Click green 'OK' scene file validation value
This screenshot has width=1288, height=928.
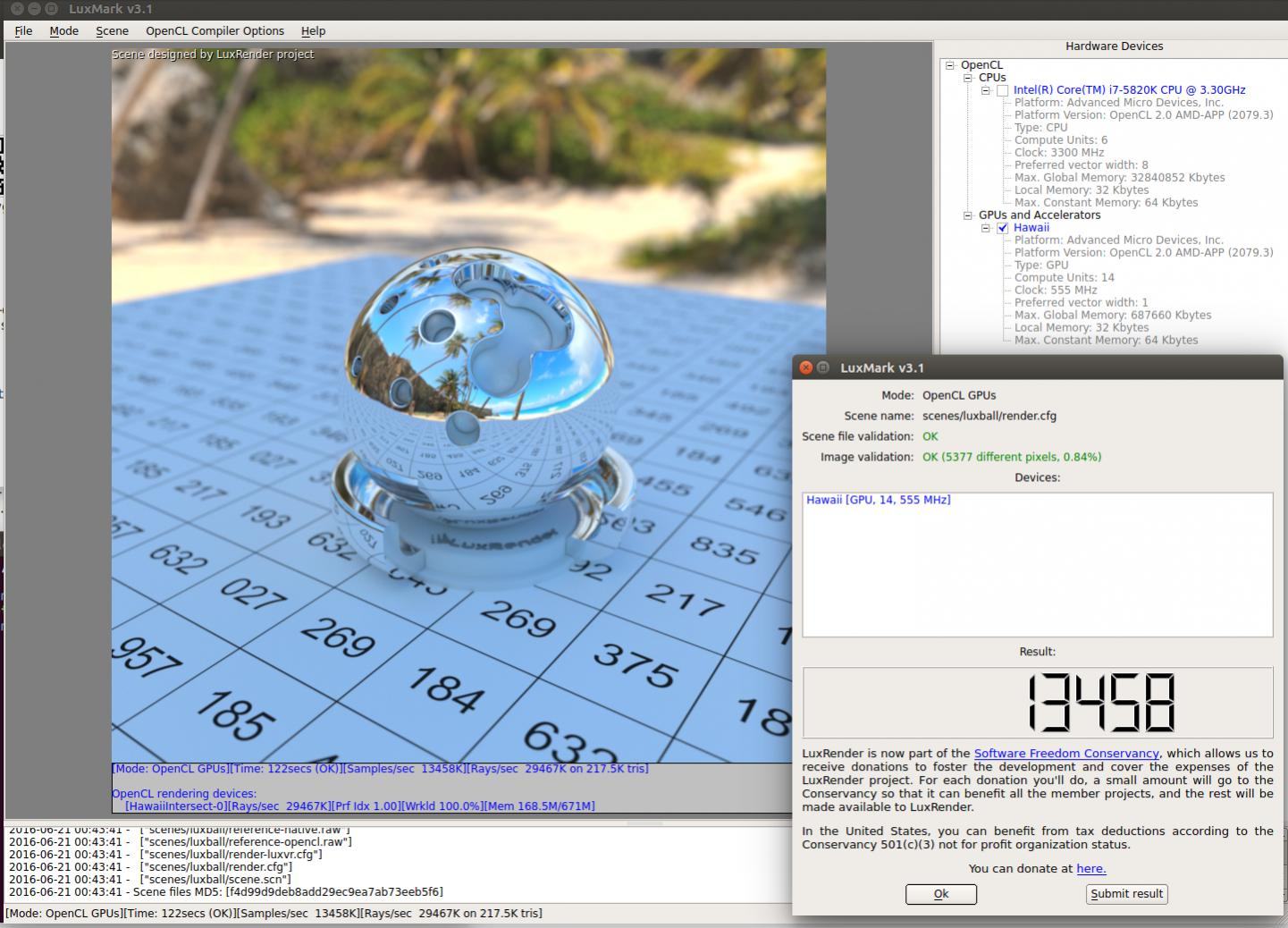point(930,436)
